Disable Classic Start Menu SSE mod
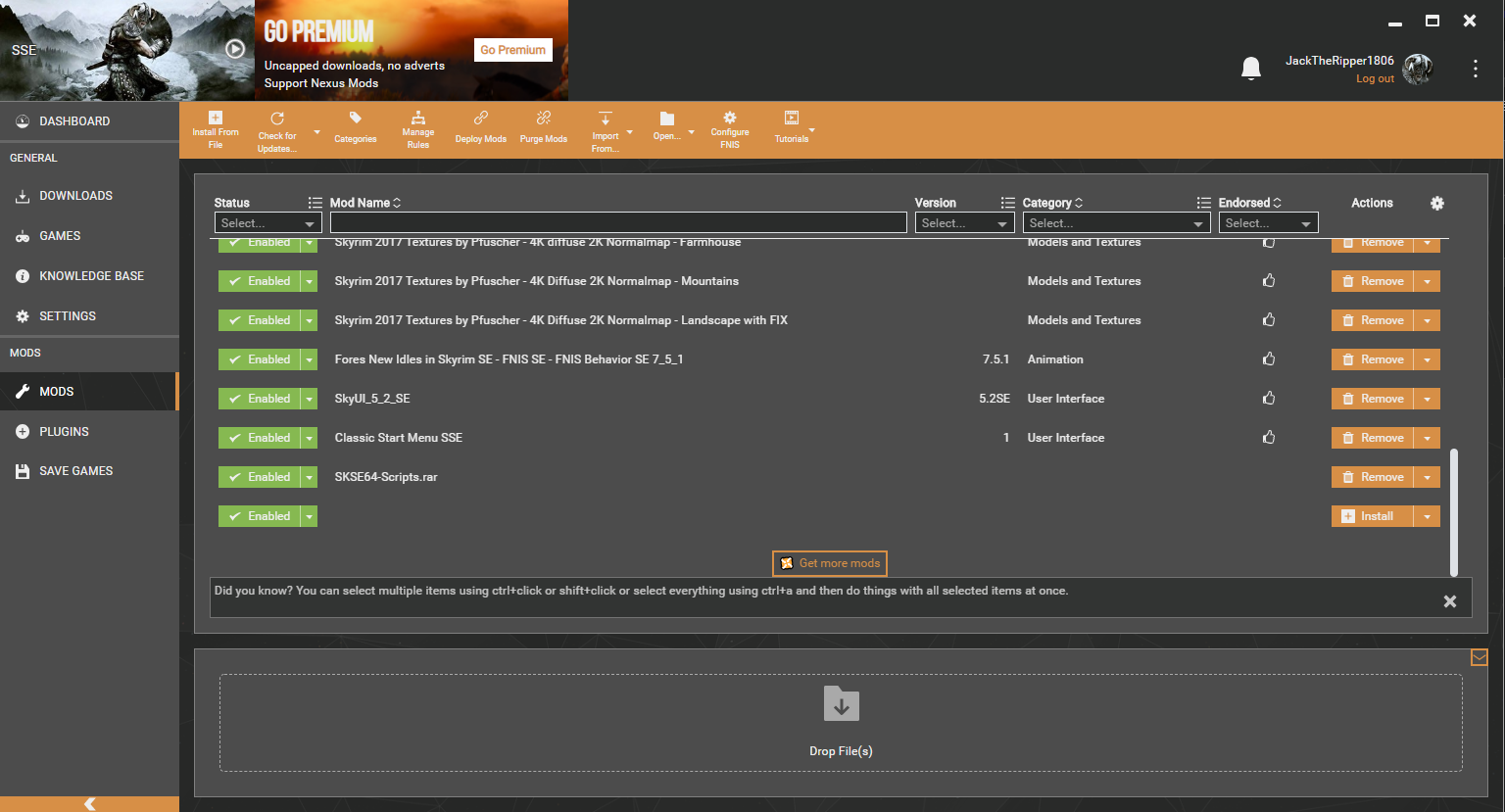This screenshot has width=1505, height=812. click(260, 438)
